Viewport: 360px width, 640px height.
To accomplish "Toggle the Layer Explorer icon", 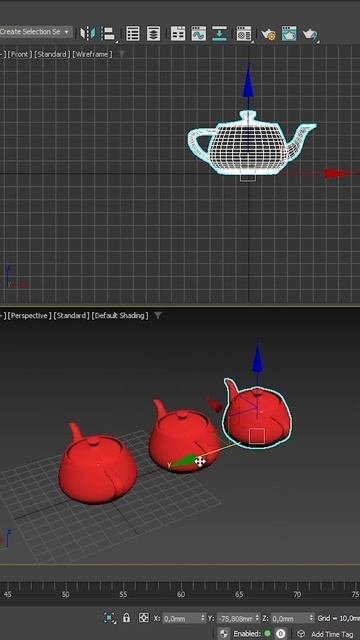I will tap(153, 33).
